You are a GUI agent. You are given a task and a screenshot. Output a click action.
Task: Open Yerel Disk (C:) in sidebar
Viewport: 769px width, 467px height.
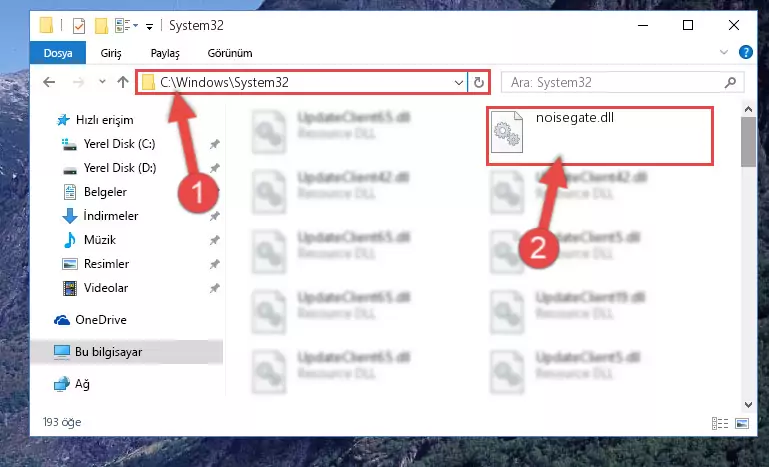(119, 144)
